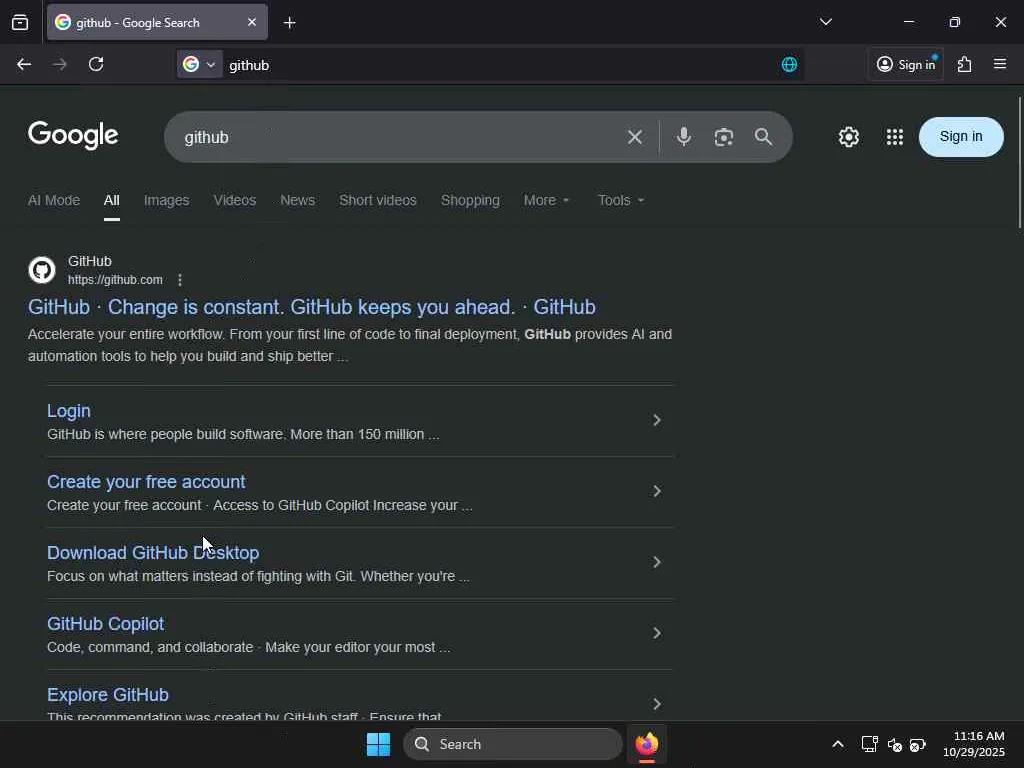
Task: Click the Windows taskbar Search box
Action: click(513, 744)
